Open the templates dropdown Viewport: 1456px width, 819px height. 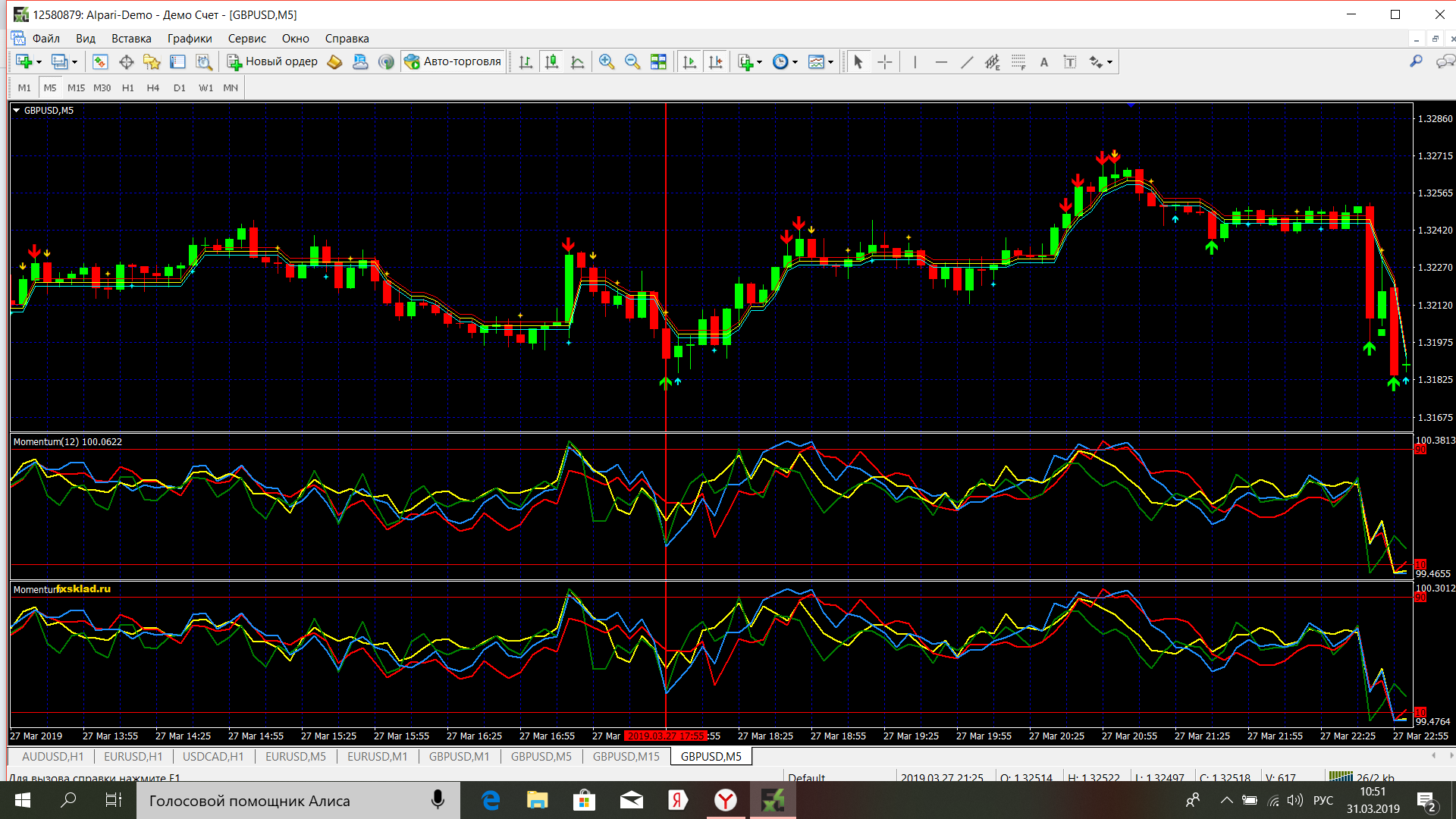tap(831, 62)
